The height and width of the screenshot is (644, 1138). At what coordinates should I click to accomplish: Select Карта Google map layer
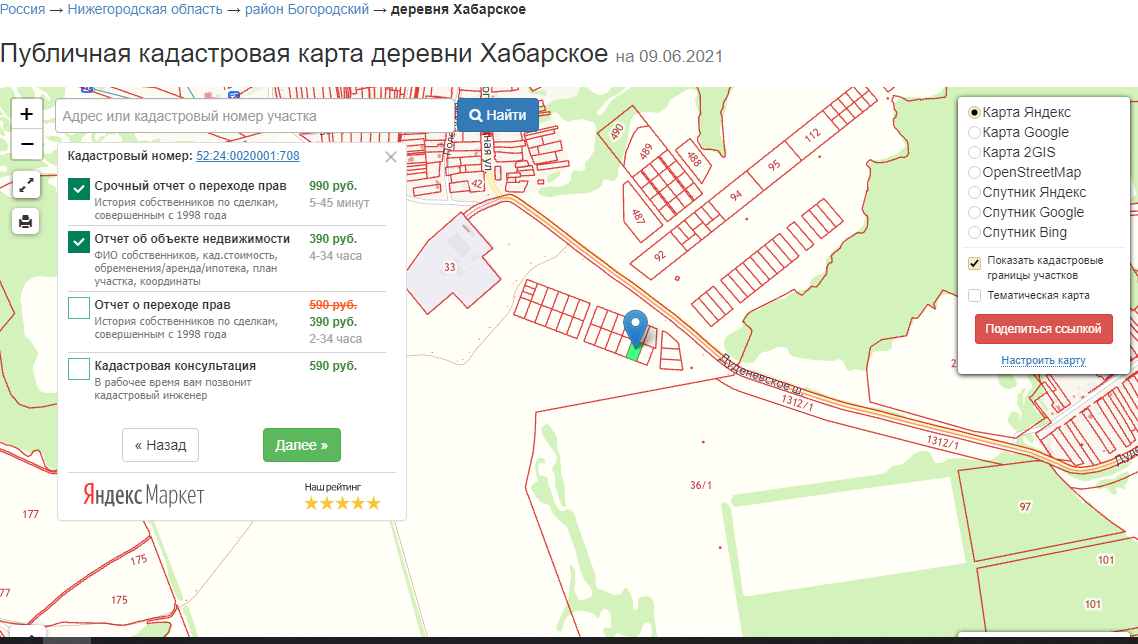[975, 132]
